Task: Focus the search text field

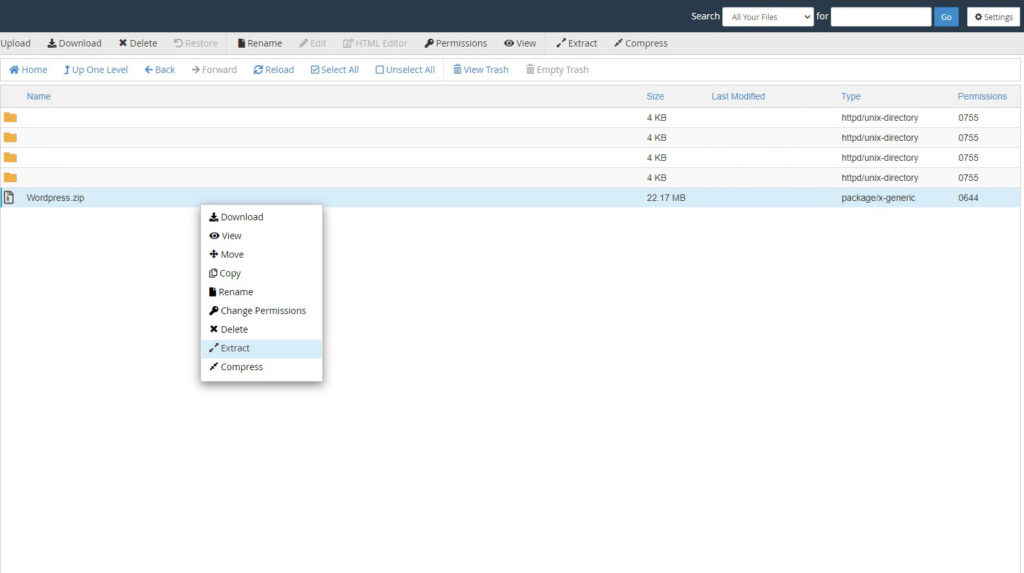Action: point(880,17)
